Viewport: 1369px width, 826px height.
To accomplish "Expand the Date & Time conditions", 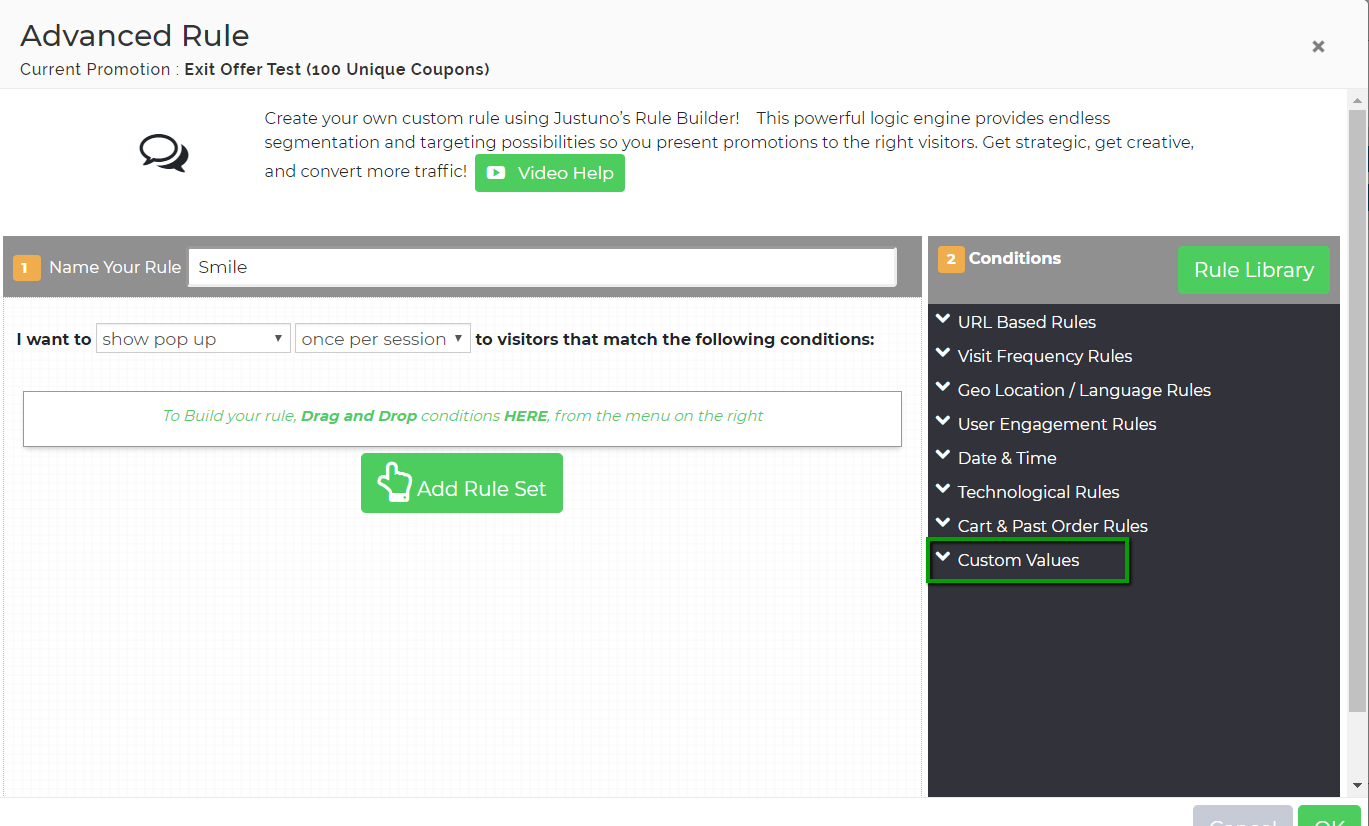I will [1006, 458].
